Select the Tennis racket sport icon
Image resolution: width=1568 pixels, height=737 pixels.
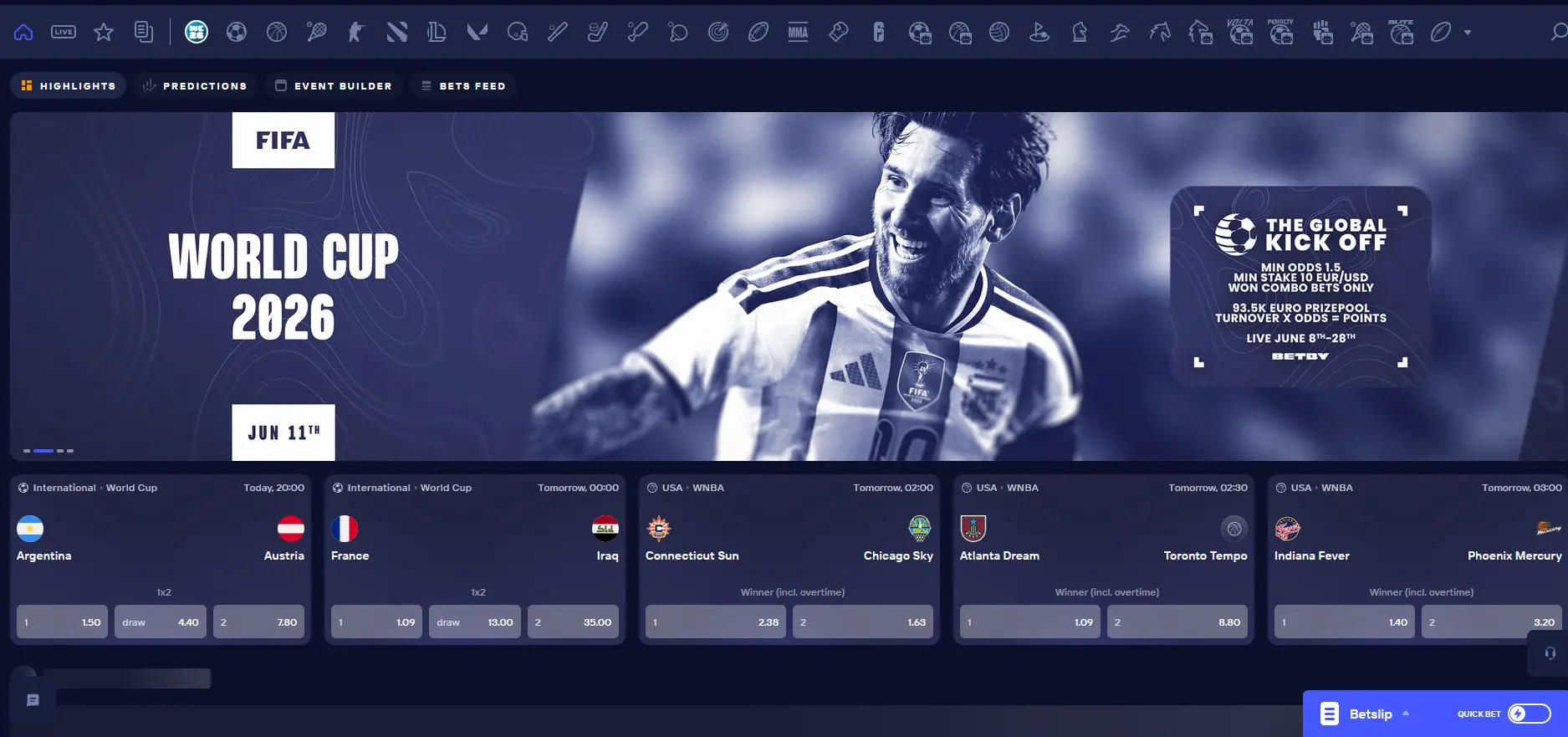[x=317, y=33]
